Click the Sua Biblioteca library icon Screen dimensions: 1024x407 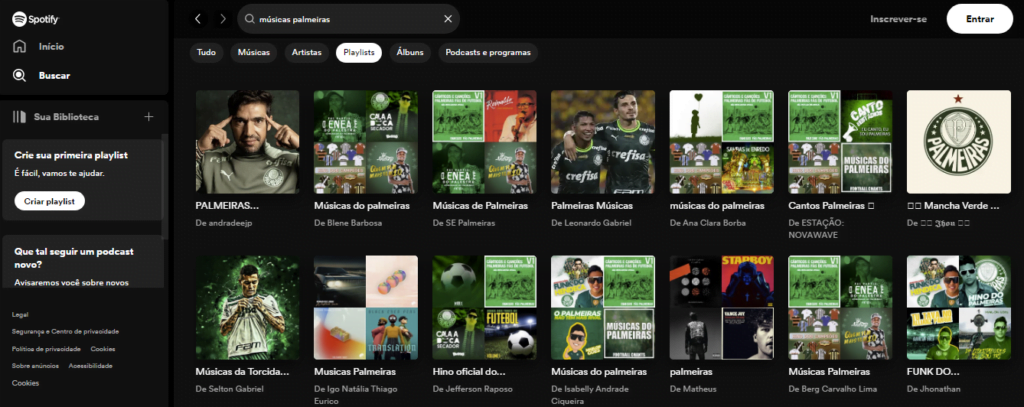[x=20, y=117]
